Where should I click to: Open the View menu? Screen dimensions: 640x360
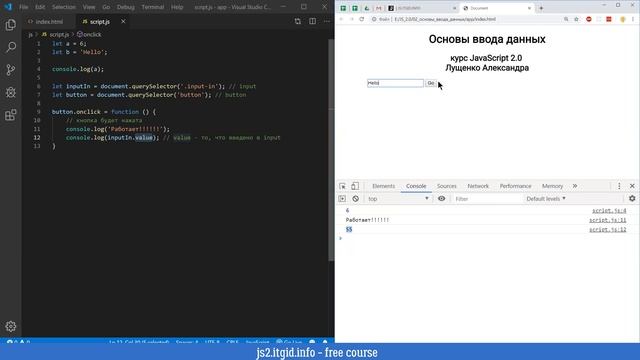pyautogui.click(x=89, y=7)
